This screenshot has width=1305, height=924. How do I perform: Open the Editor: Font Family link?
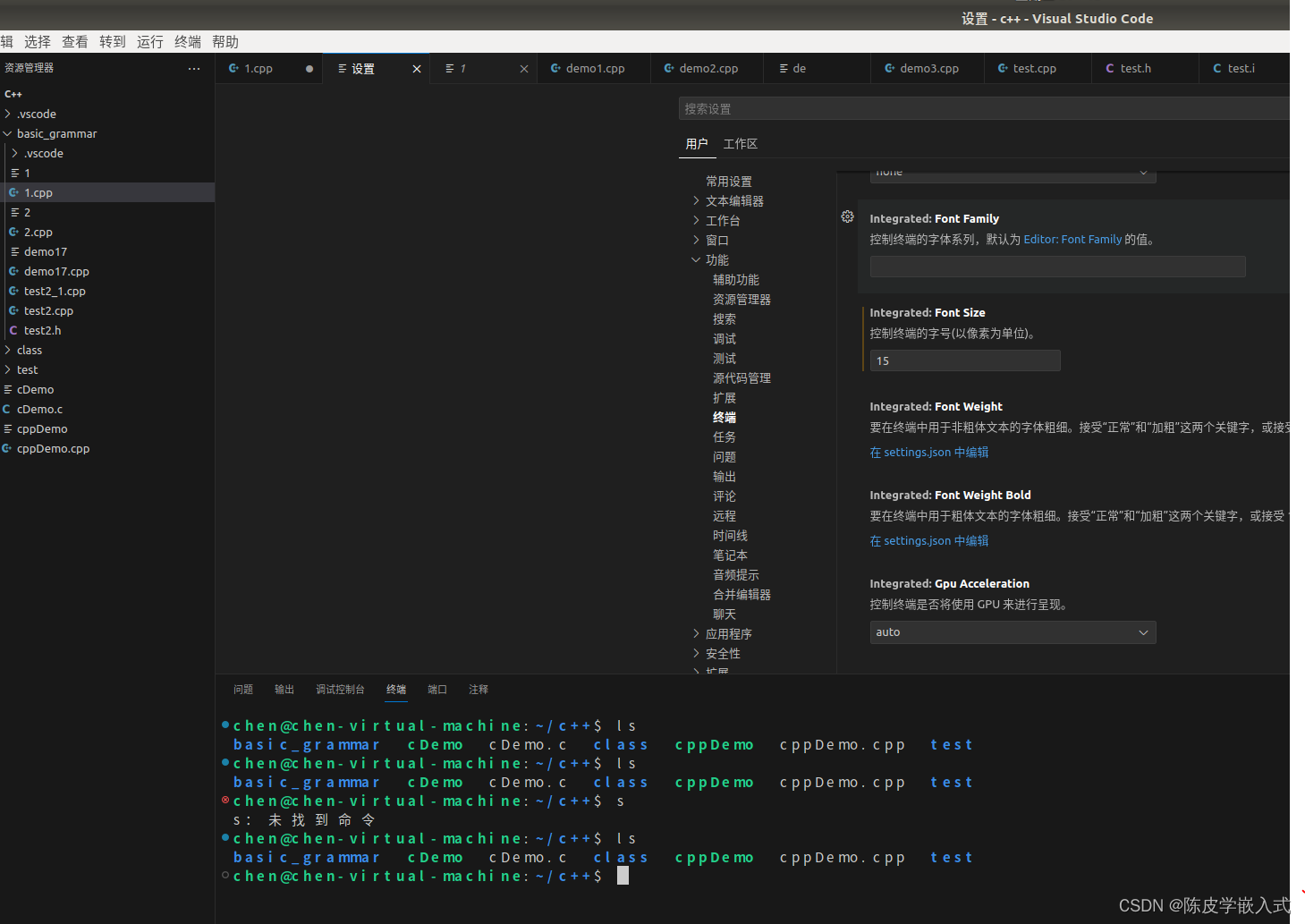(1072, 240)
